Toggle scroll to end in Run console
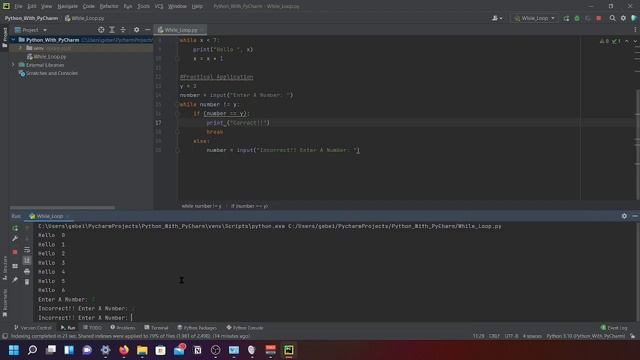Image resolution: width=640 pixels, height=360 pixels. point(27,260)
